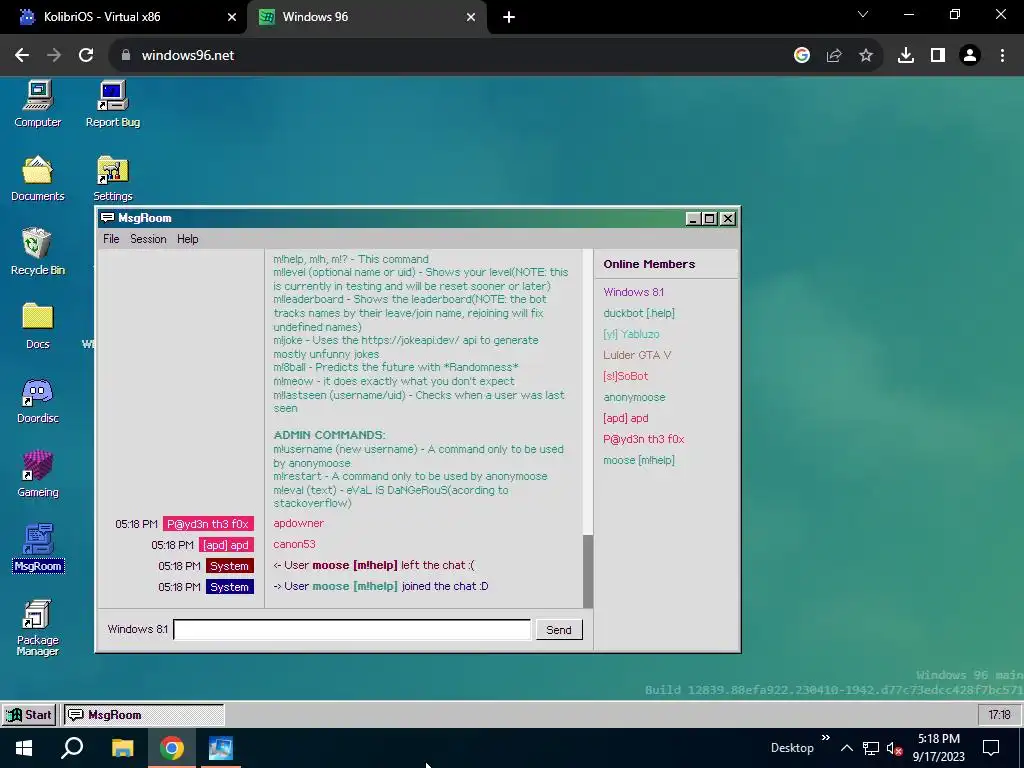Open the Settings desktop icon
The height and width of the screenshot is (768, 1024).
click(112, 178)
